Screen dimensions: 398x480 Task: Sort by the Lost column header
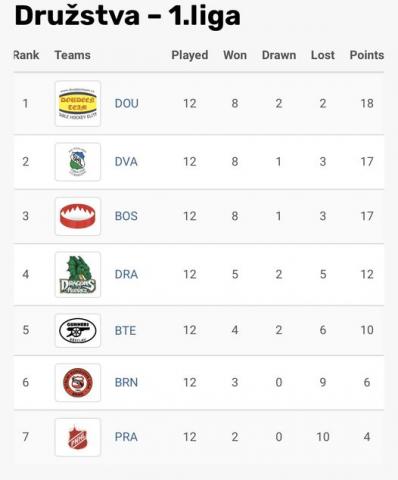(x=323, y=55)
